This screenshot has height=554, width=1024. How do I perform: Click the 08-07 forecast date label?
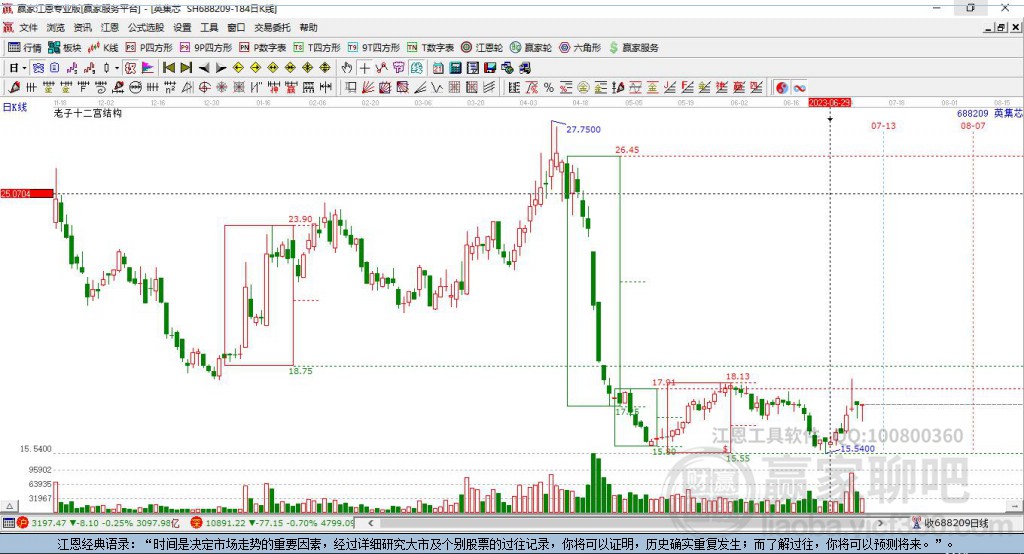tap(972, 125)
